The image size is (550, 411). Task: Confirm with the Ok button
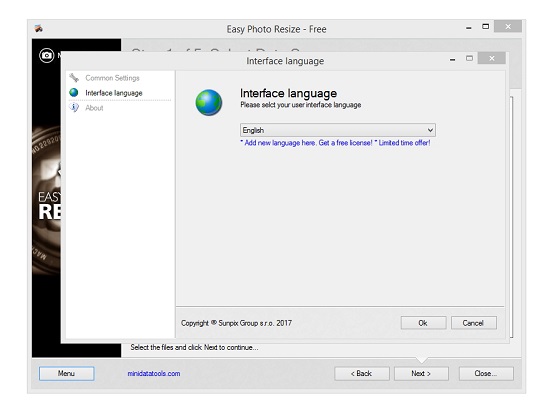[423, 323]
